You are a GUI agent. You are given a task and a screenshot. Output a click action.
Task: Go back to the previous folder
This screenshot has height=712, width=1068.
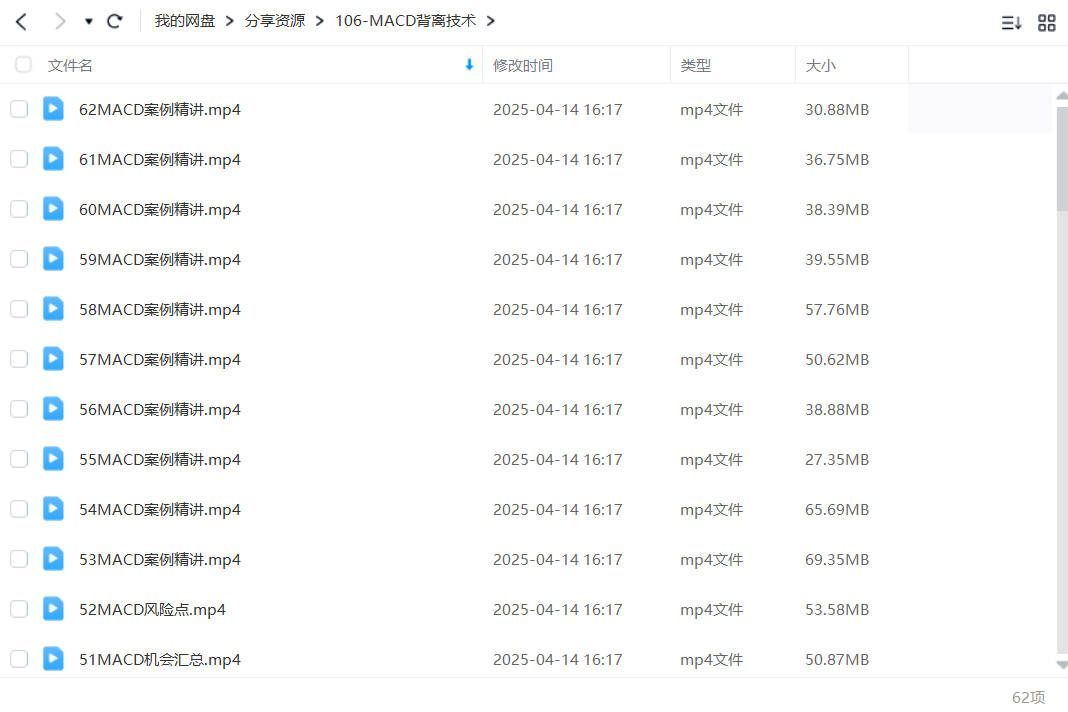click(x=22, y=22)
